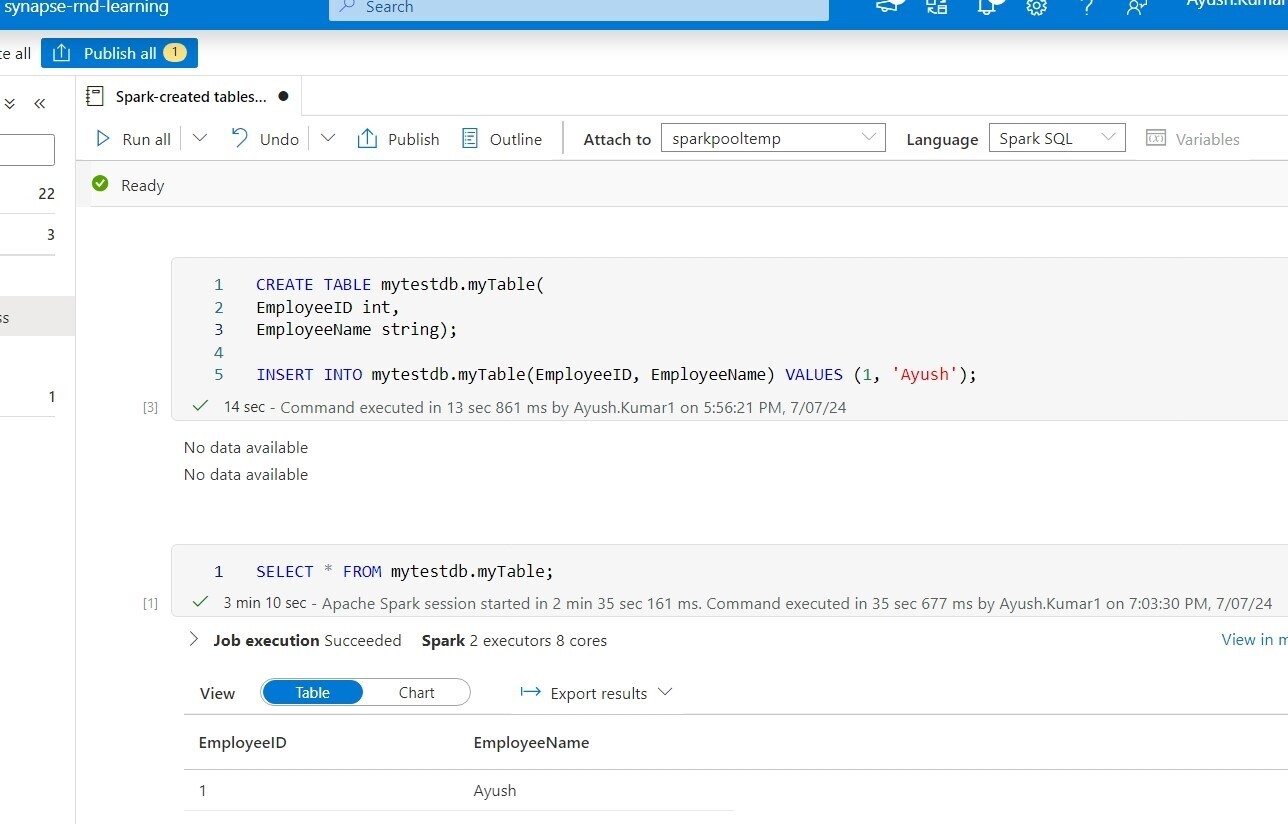Switch results view to Table
The height and width of the screenshot is (824, 1288).
coord(312,693)
